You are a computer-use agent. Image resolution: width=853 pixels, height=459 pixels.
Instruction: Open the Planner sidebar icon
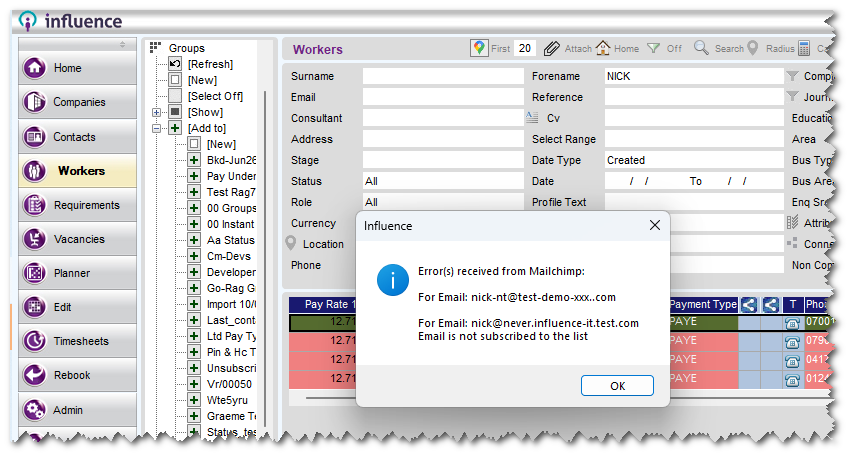pos(34,273)
